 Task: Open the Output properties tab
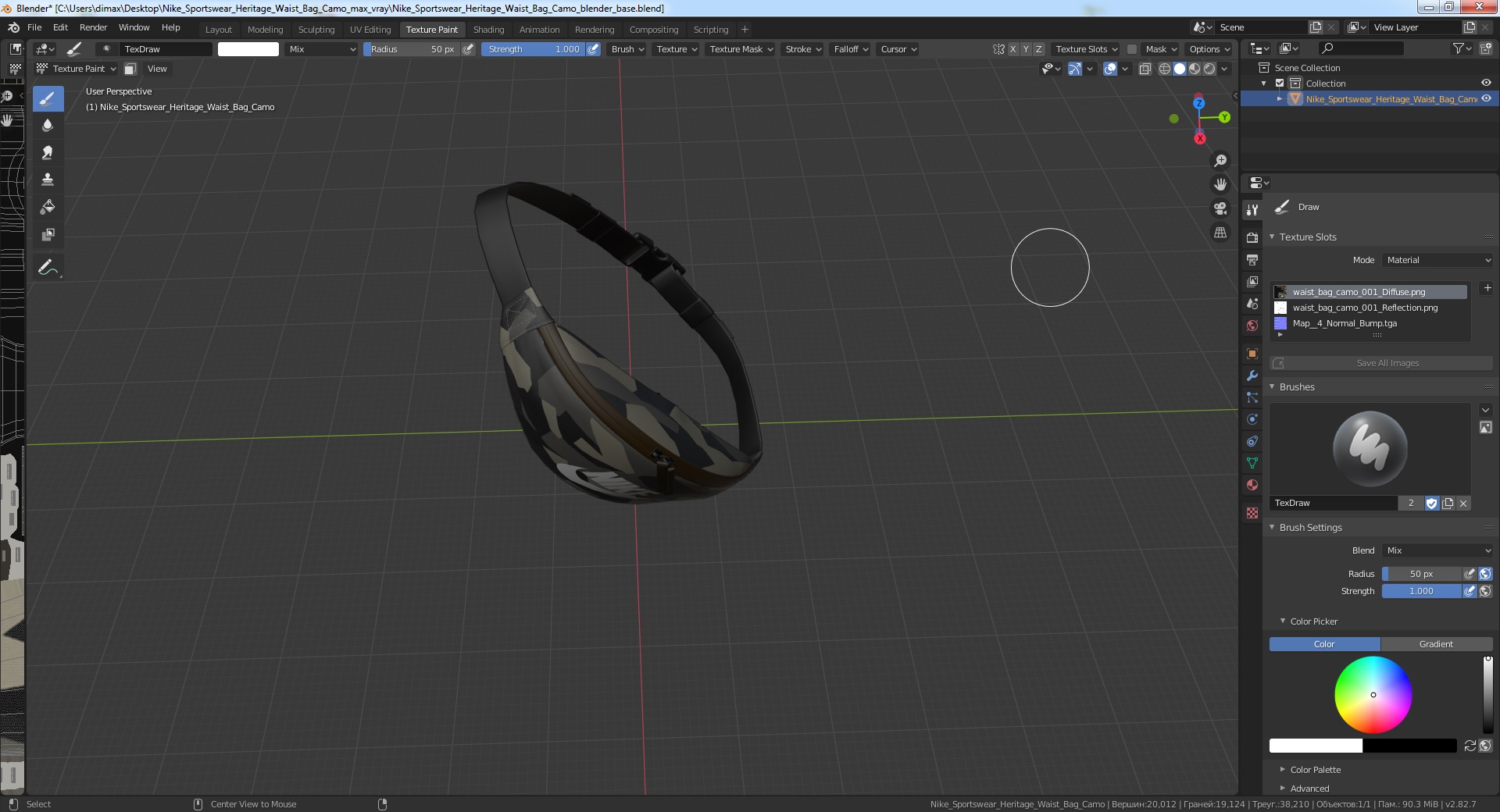pyautogui.click(x=1252, y=259)
